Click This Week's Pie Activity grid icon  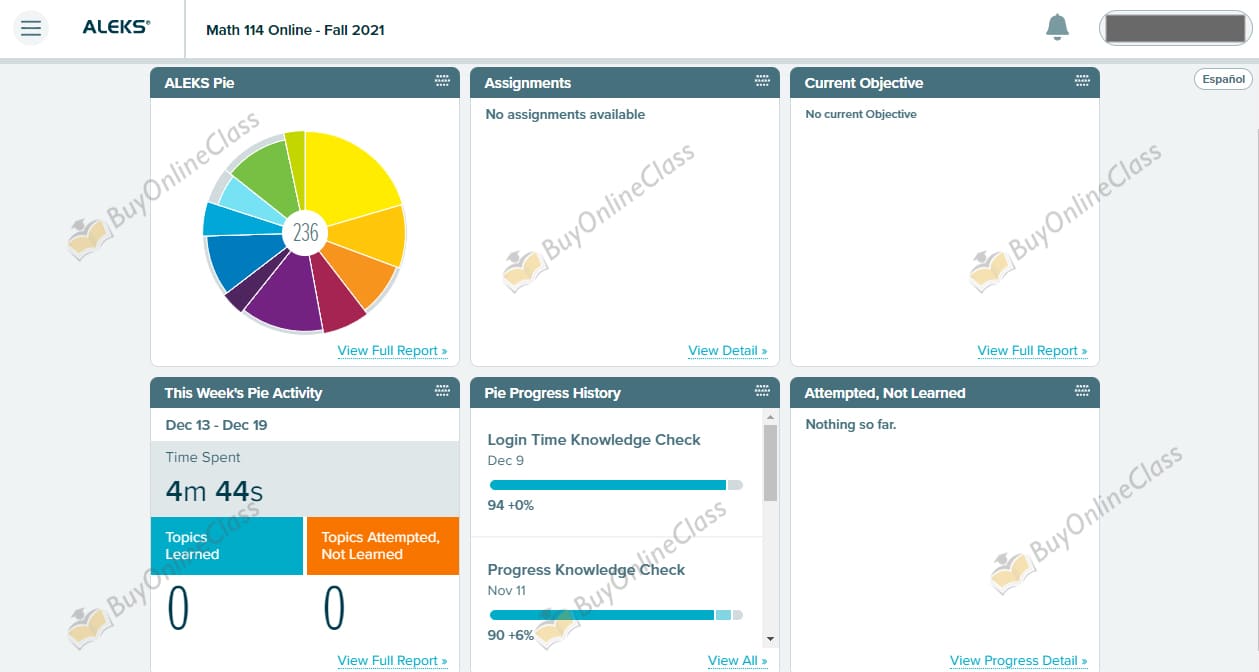click(x=443, y=392)
